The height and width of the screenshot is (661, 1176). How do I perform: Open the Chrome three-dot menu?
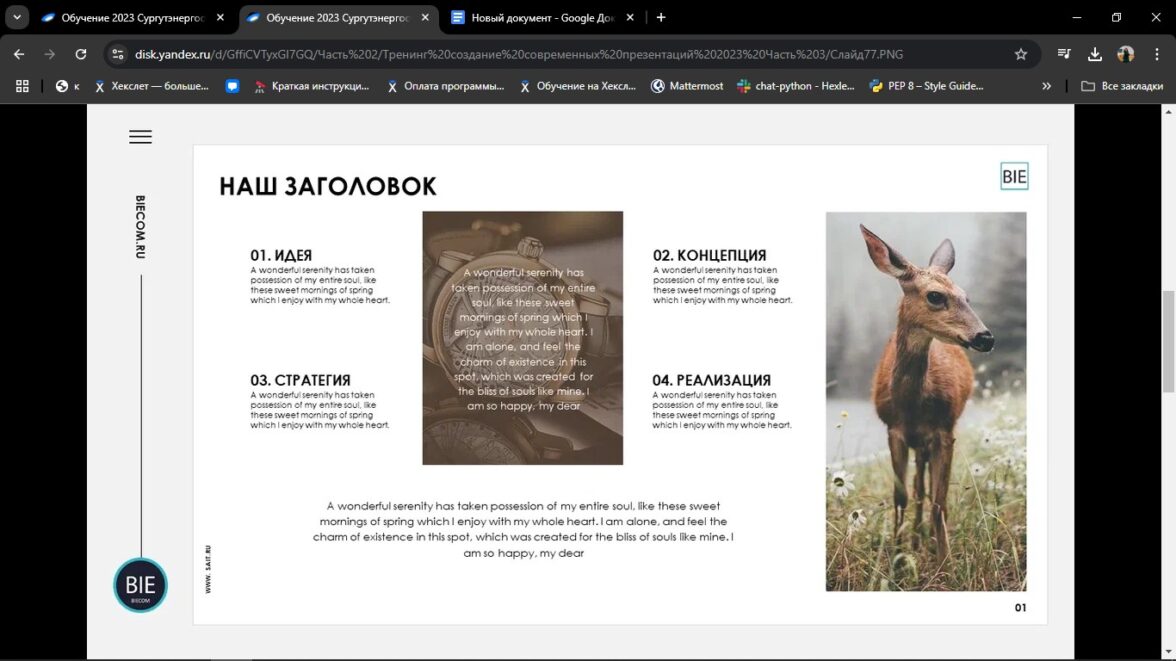1156,54
